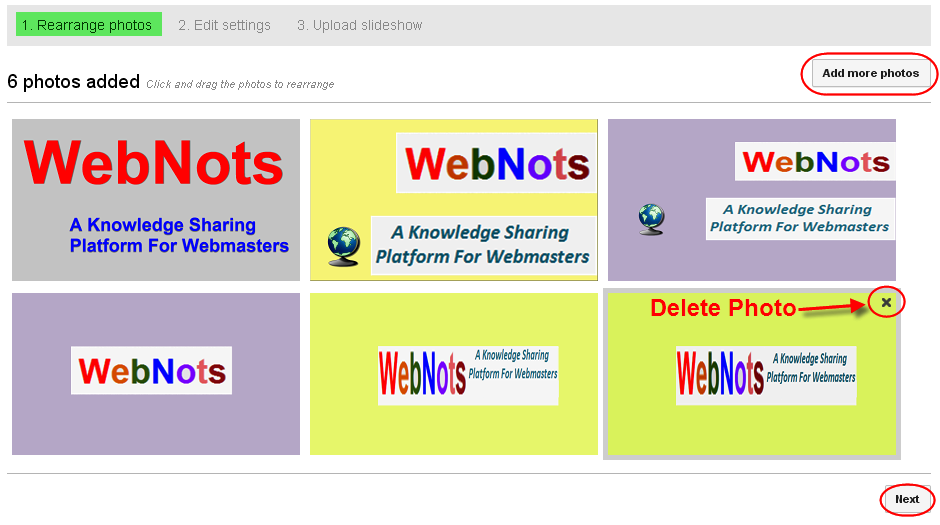
Task: Click the globe icon in the yellow photo
Action: tap(343, 247)
